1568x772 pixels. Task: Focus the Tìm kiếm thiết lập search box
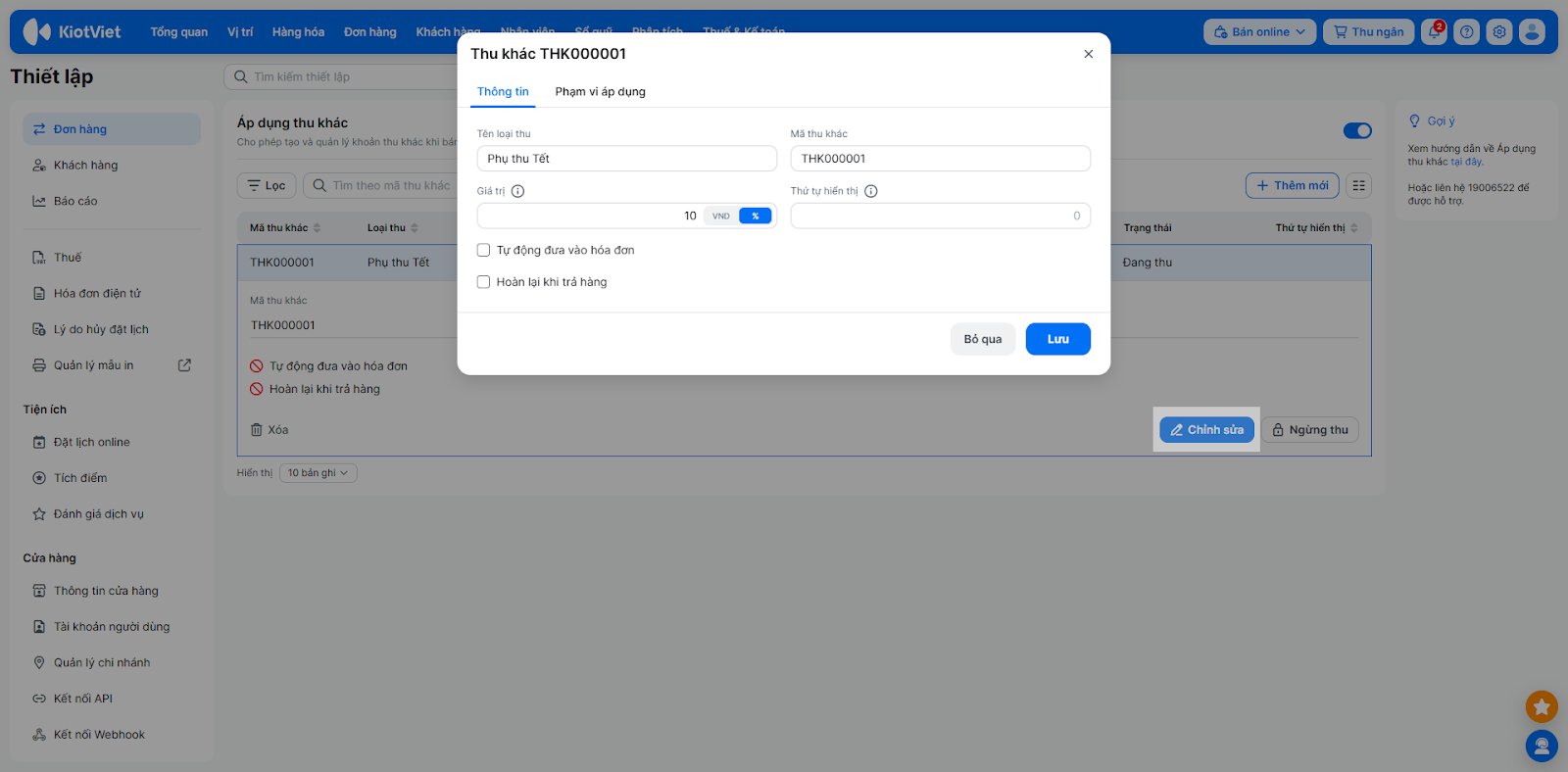click(x=341, y=77)
